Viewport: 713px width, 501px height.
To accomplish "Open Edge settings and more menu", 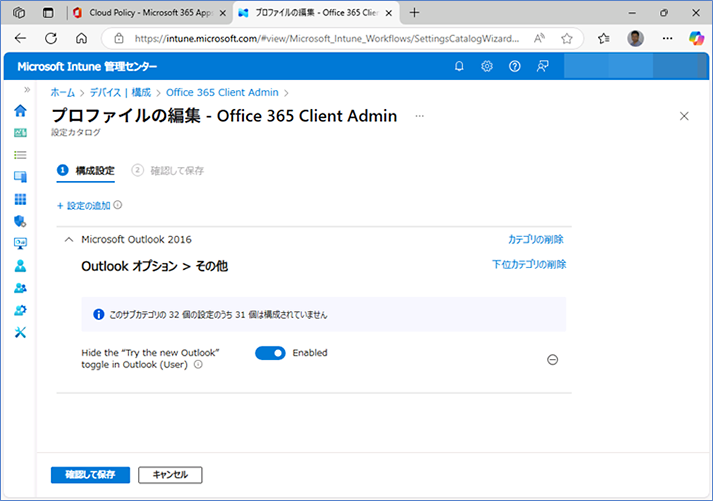I will pyautogui.click(x=667, y=39).
